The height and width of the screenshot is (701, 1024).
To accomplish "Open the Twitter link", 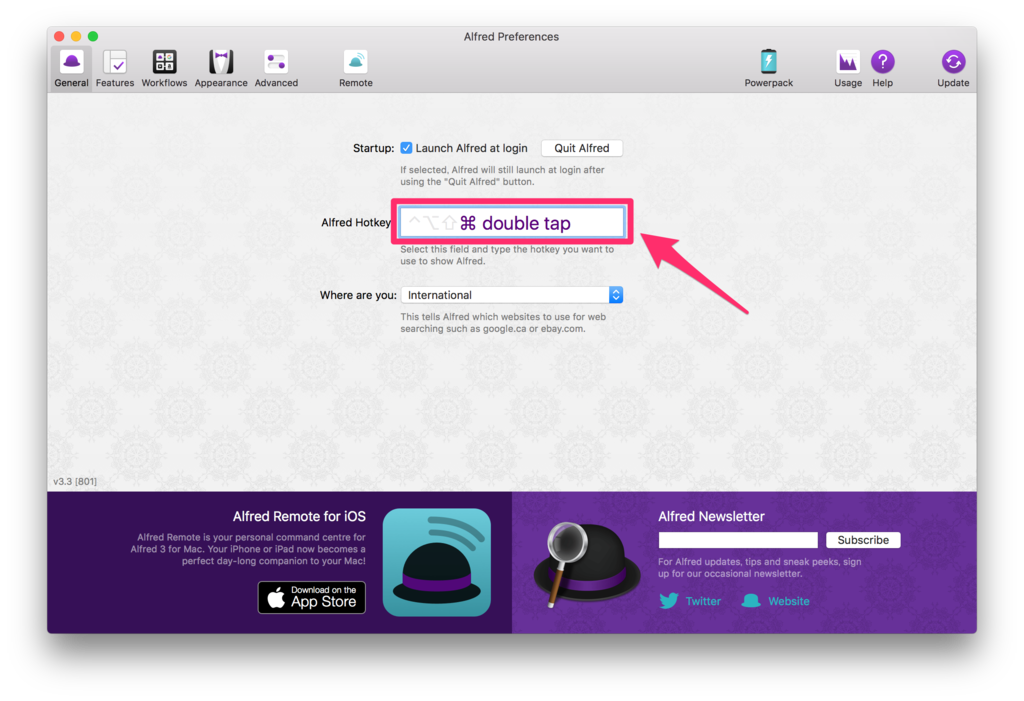I will pos(703,601).
